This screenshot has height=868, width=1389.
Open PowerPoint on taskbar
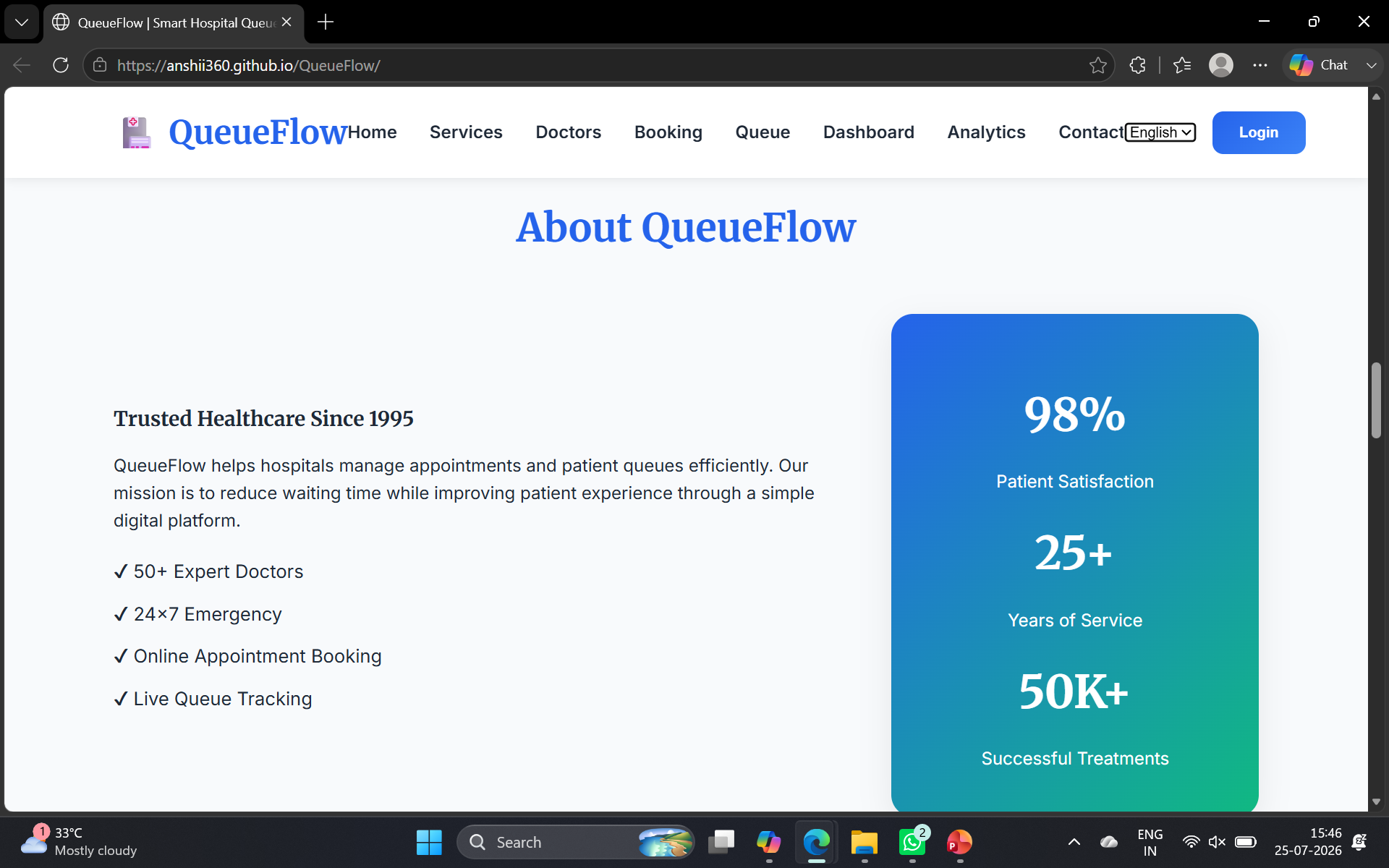pyautogui.click(x=960, y=842)
